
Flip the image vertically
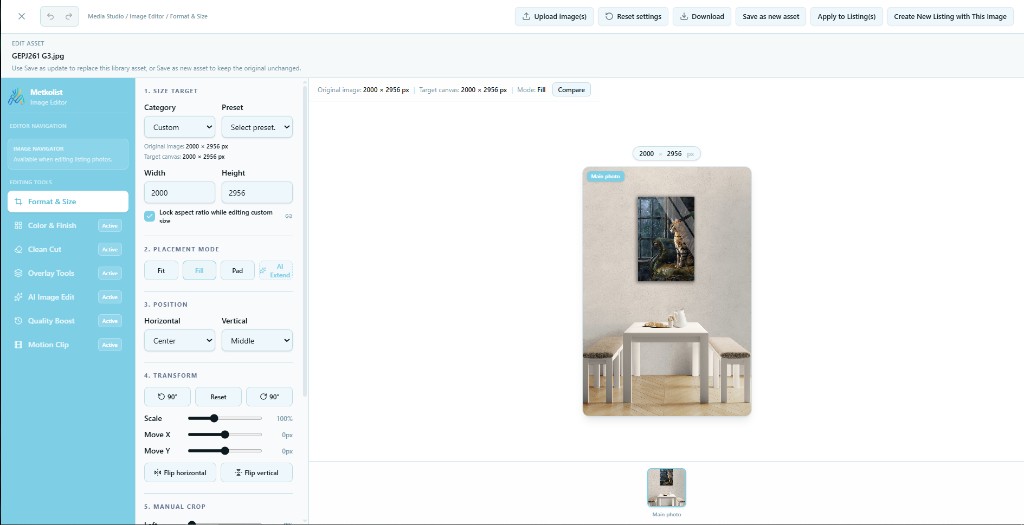tap(257, 473)
